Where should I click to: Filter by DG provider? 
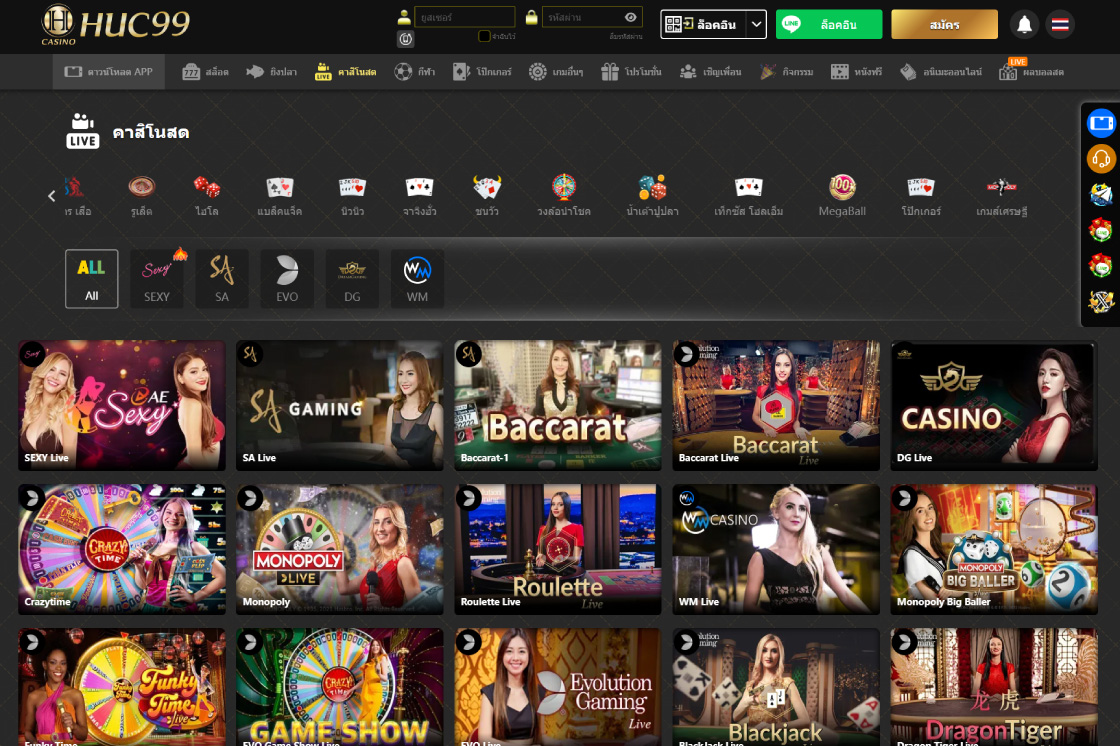(x=352, y=279)
